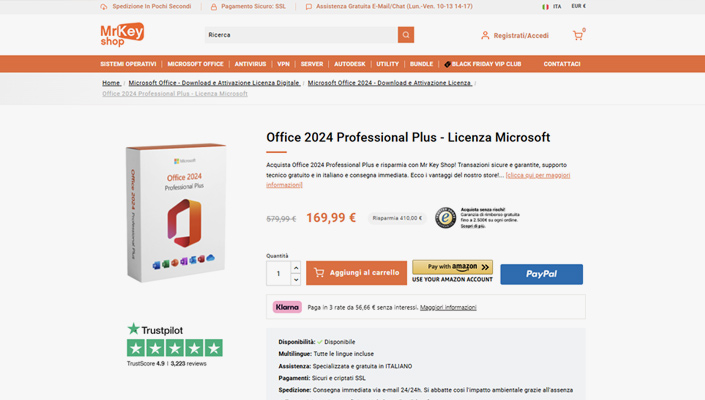Viewport: 705px width, 400px height.
Task: Click the Trustpilot star rating
Action: [174, 348]
